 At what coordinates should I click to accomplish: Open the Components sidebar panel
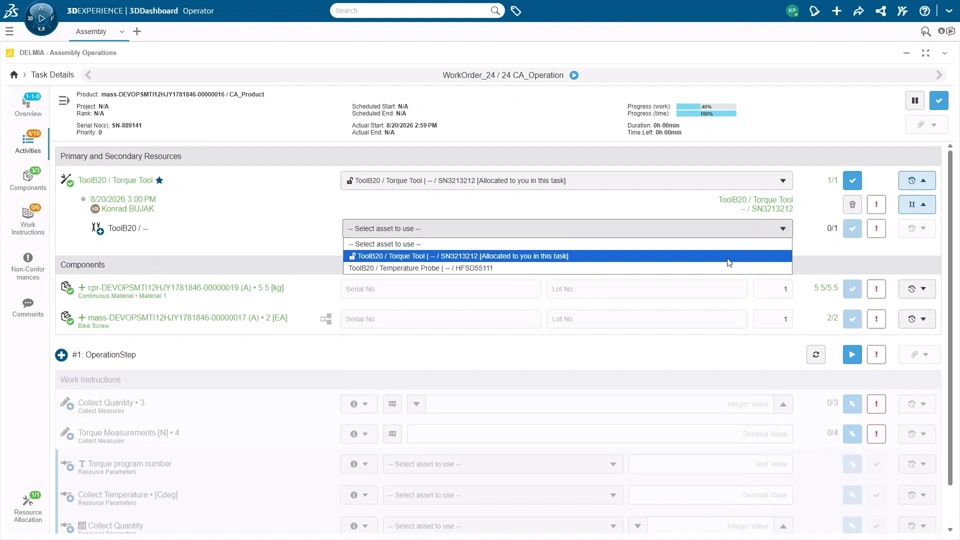pos(28,179)
